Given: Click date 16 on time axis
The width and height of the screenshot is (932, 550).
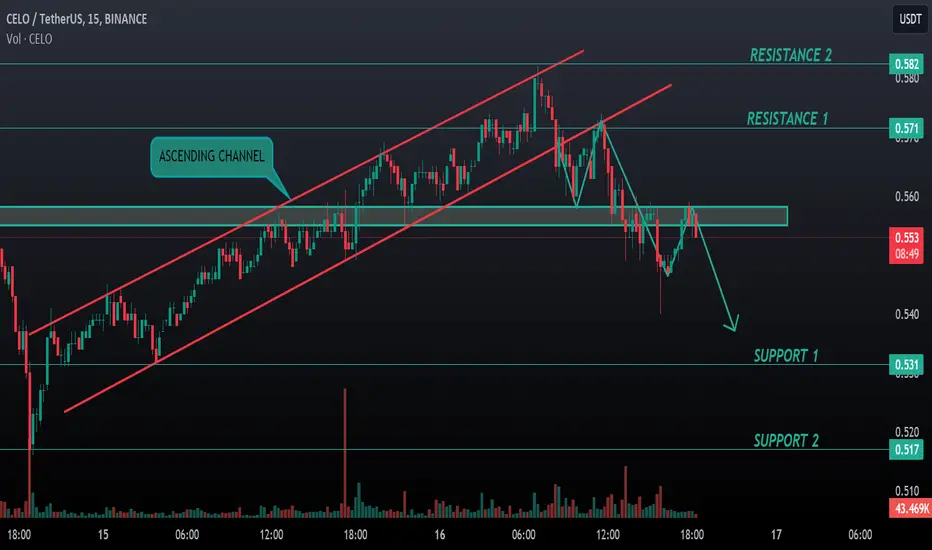Looking at the screenshot, I should coord(439,535).
